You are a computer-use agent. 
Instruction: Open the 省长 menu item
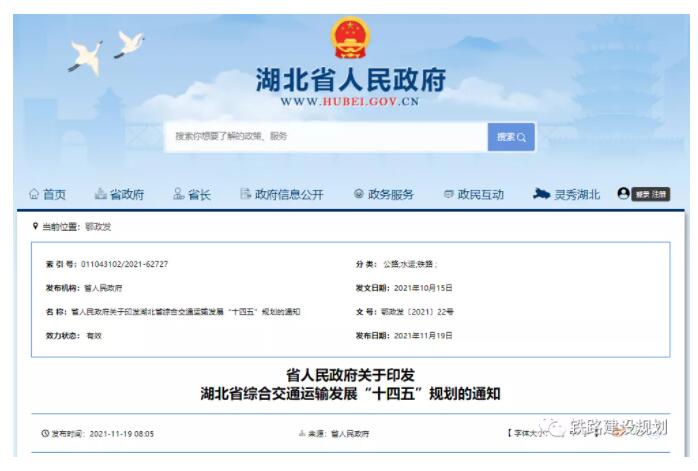[x=199, y=195]
